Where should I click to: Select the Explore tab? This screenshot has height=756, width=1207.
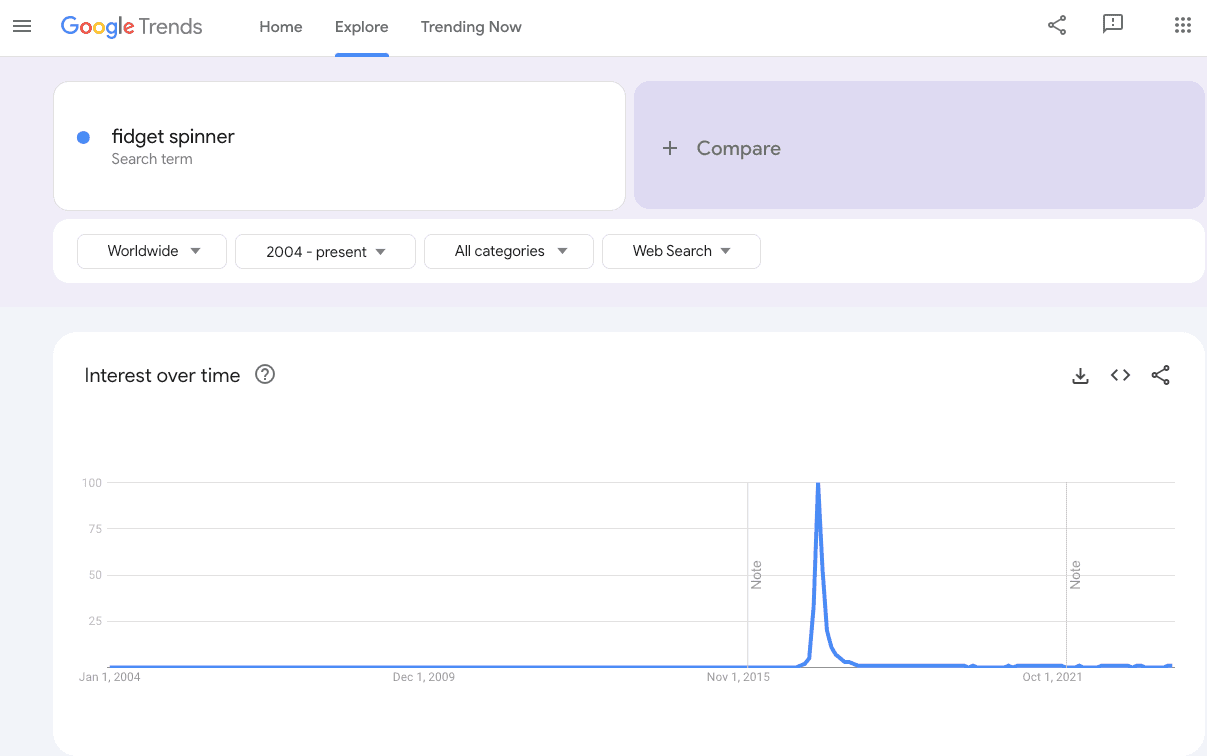[362, 27]
